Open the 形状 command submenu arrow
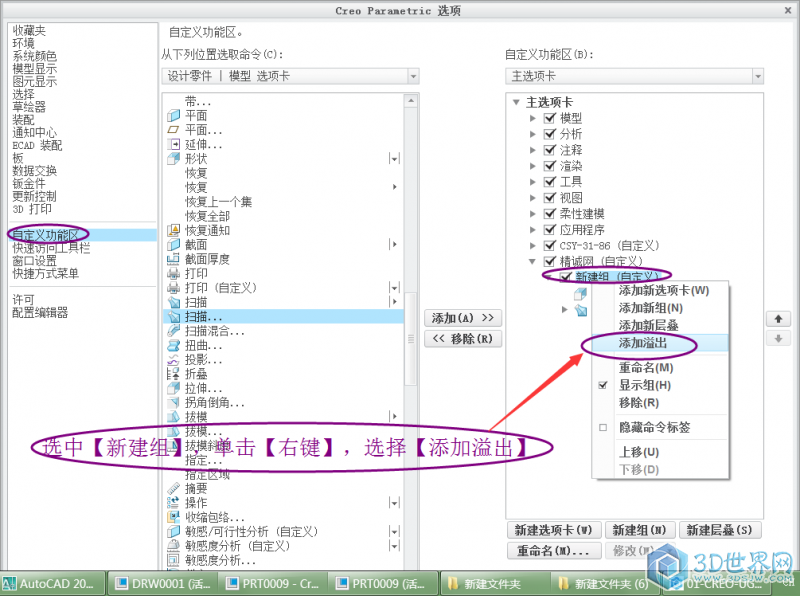 tap(394, 159)
